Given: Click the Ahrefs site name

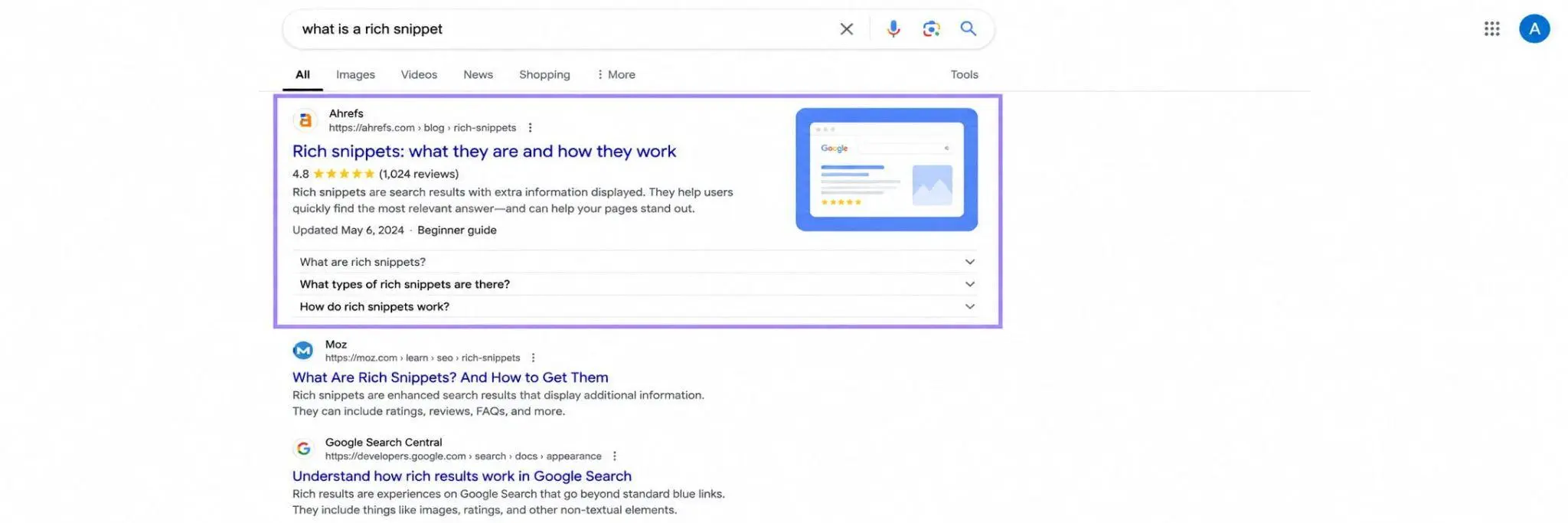Looking at the screenshot, I should coord(346,113).
